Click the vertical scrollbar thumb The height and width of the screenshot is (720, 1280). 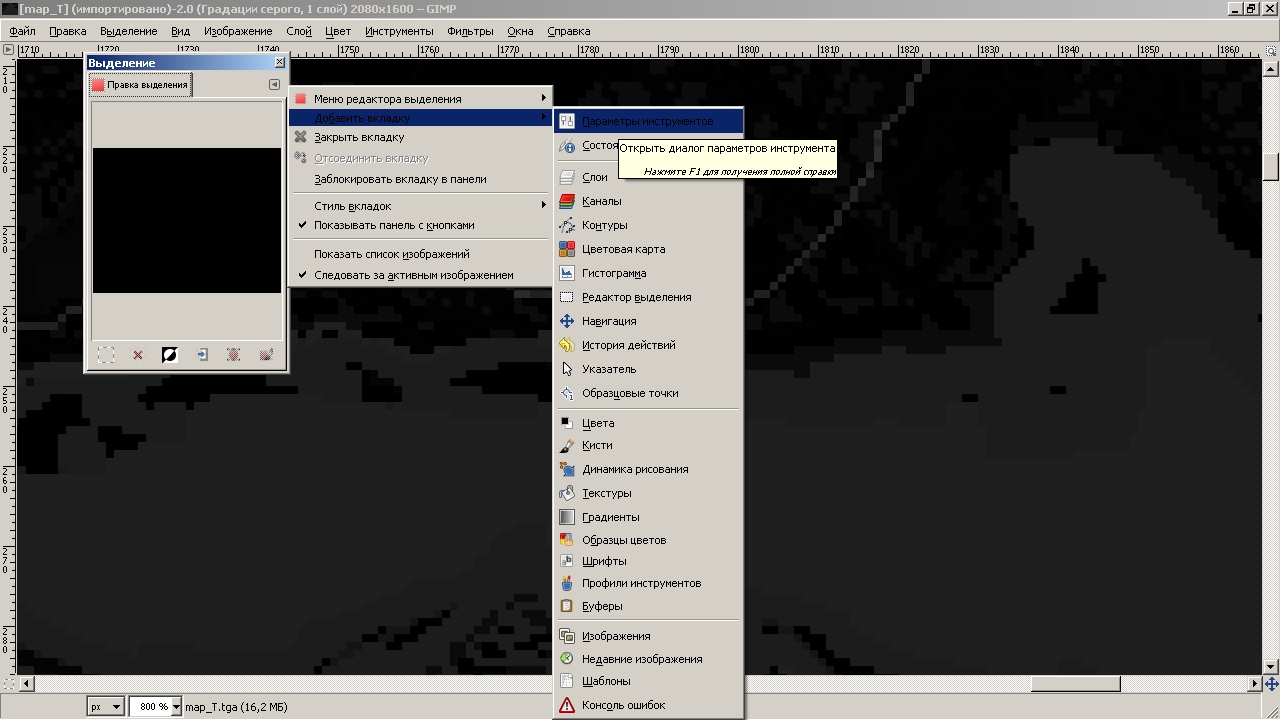(x=1271, y=166)
